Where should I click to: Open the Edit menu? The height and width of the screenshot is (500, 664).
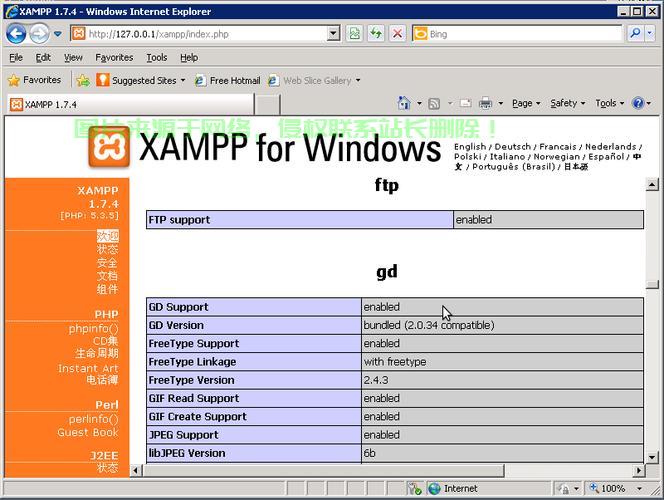coord(43,58)
